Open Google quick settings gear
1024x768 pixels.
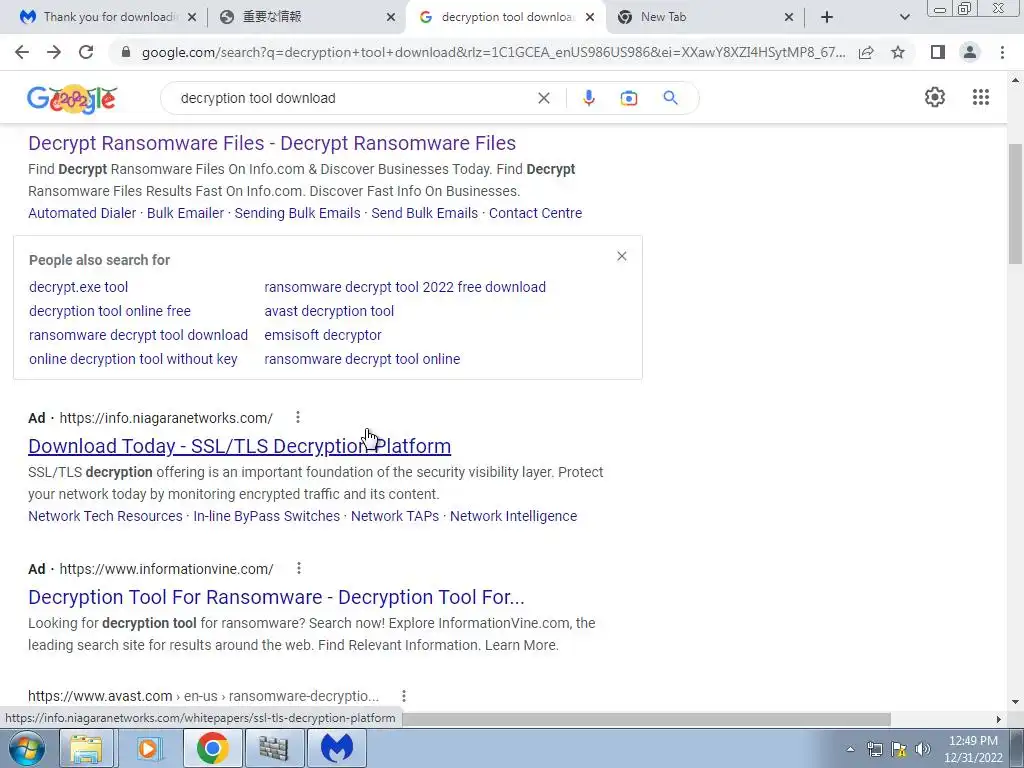coord(935,97)
